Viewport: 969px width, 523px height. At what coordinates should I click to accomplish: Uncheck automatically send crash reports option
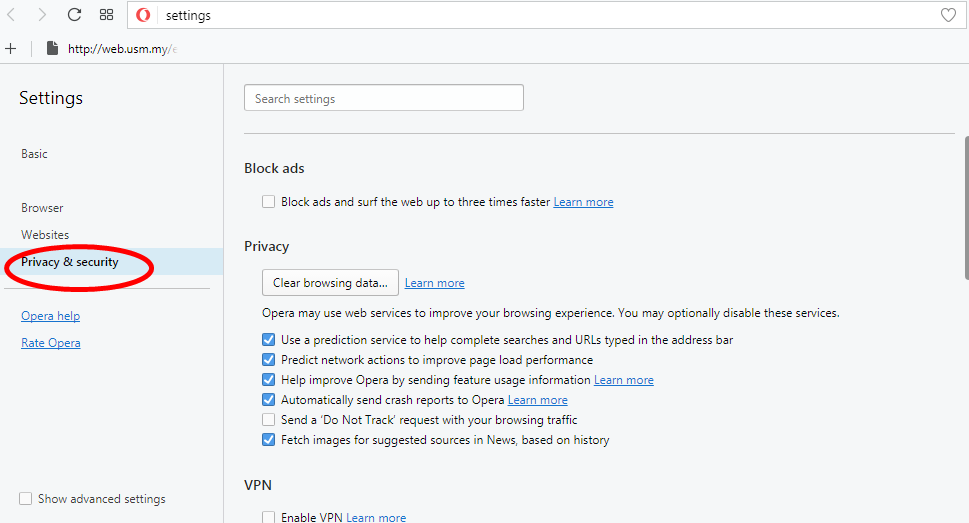click(268, 400)
